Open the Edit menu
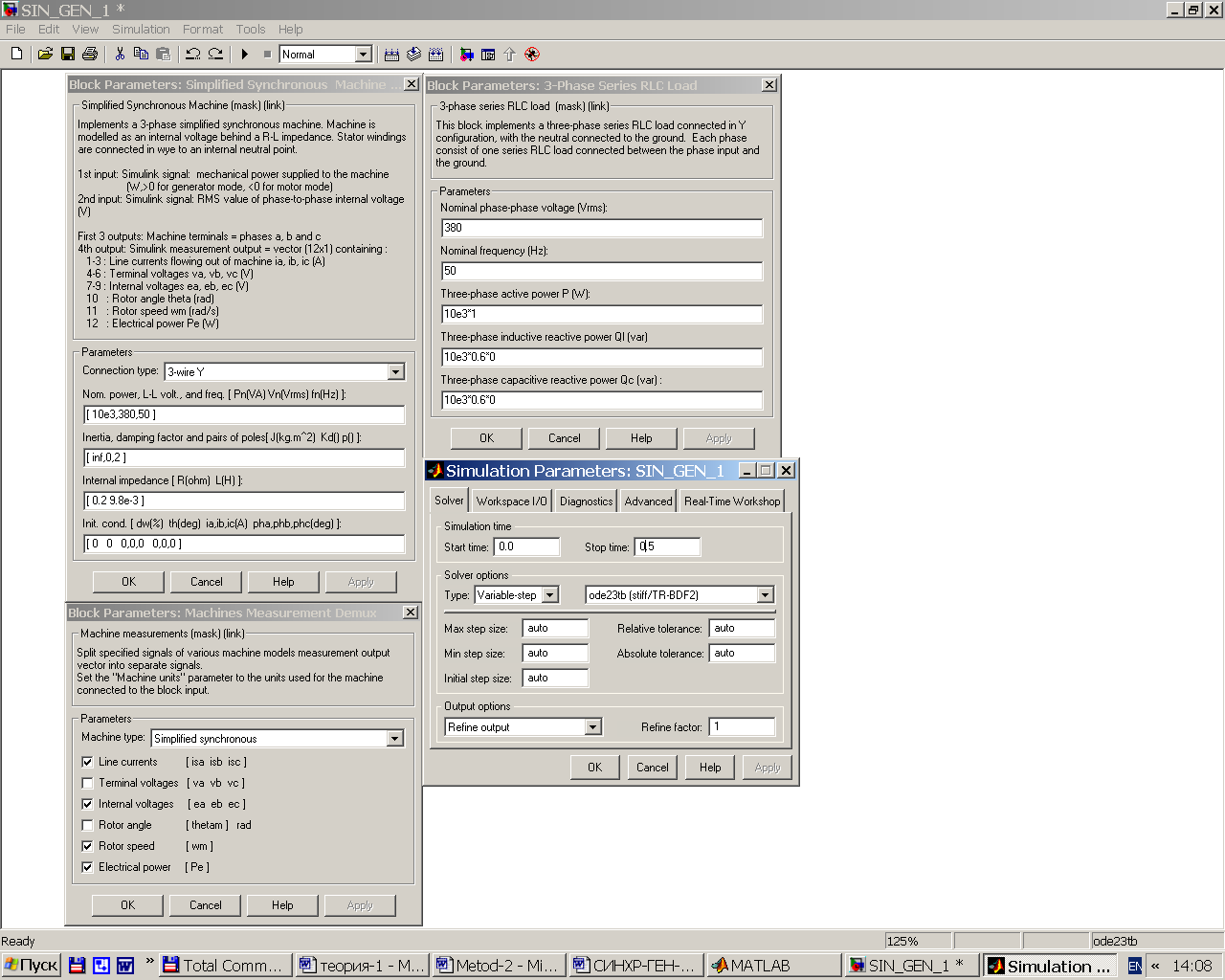 click(x=49, y=29)
